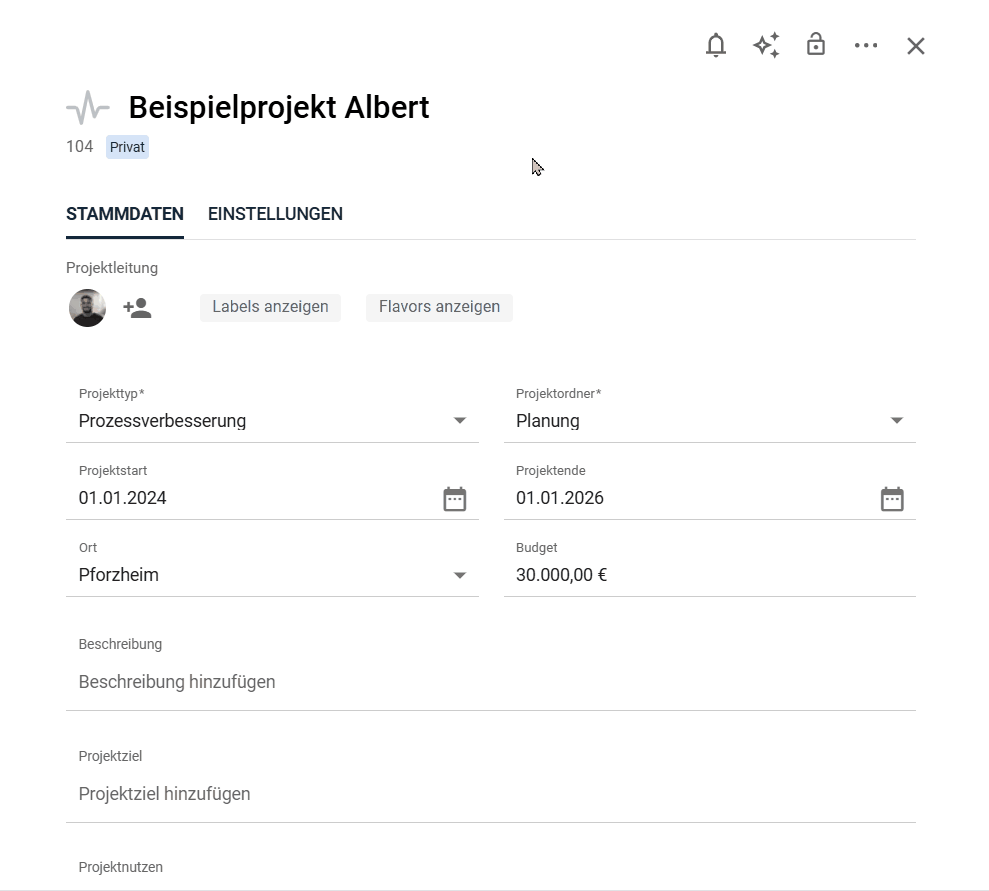Switch to the Einstellungen tab
989x891 pixels.
pos(275,214)
